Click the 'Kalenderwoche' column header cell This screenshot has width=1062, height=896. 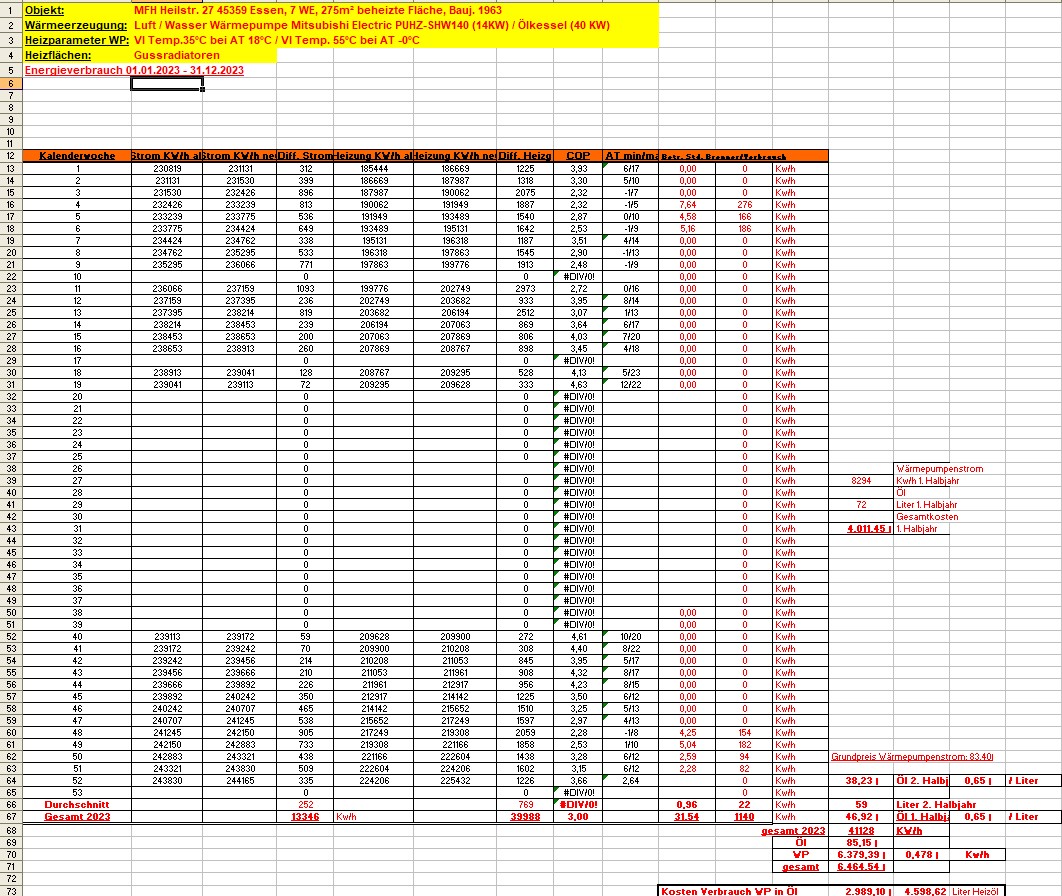click(x=77, y=156)
